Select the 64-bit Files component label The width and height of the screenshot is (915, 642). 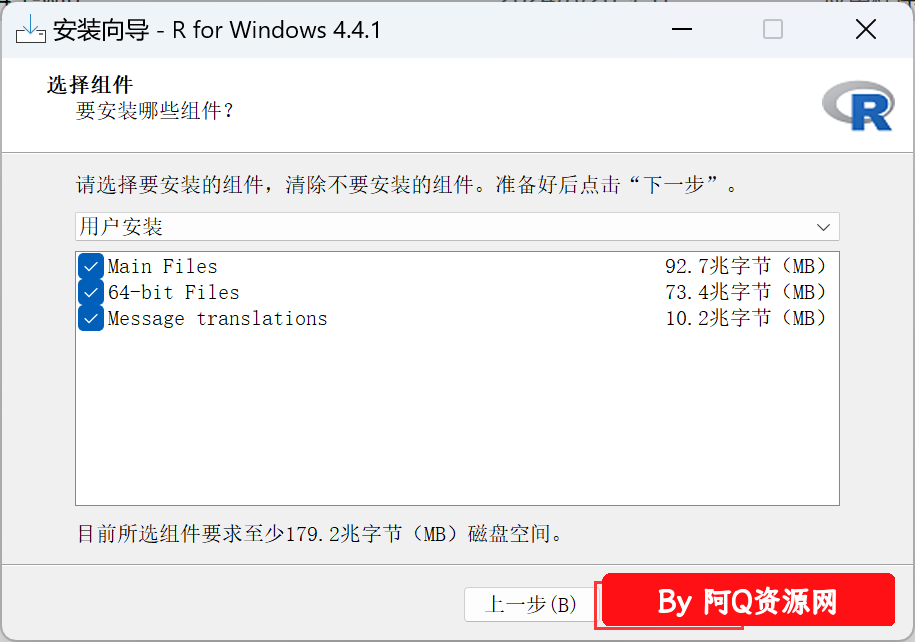click(173, 292)
